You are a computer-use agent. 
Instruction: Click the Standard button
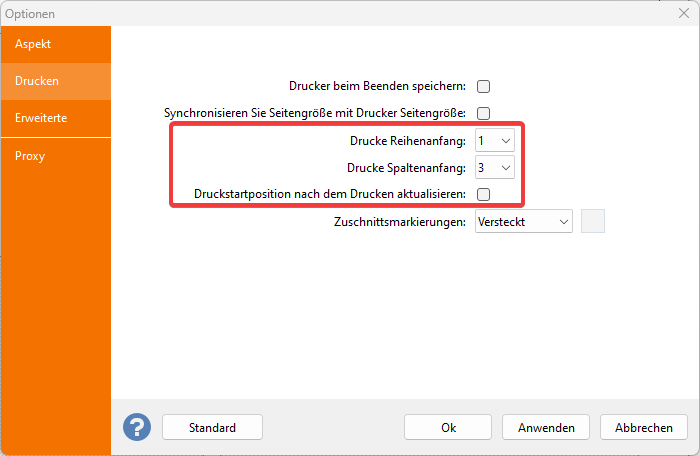click(x=212, y=427)
